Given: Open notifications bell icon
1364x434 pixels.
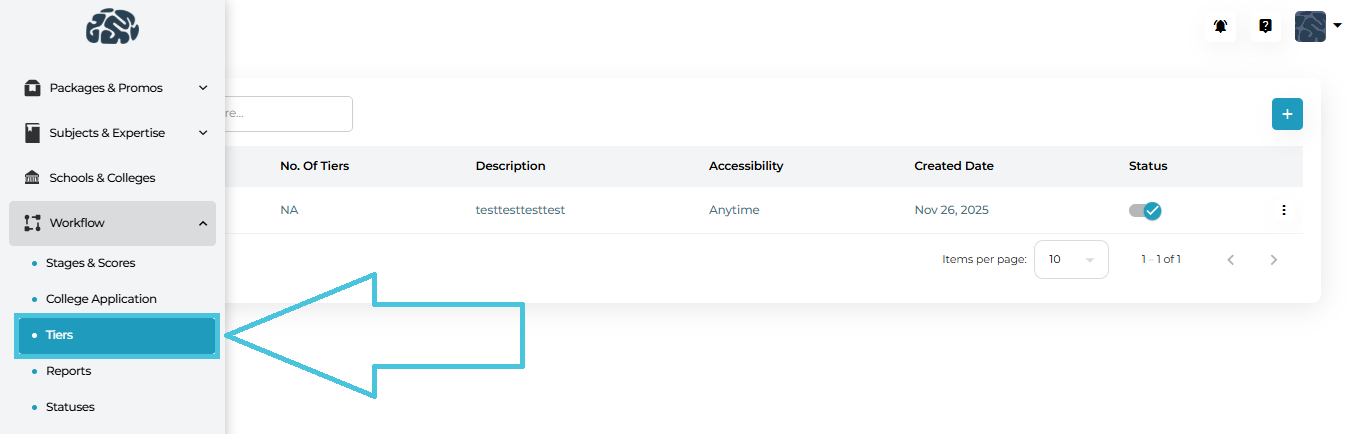Looking at the screenshot, I should 1221,27.
